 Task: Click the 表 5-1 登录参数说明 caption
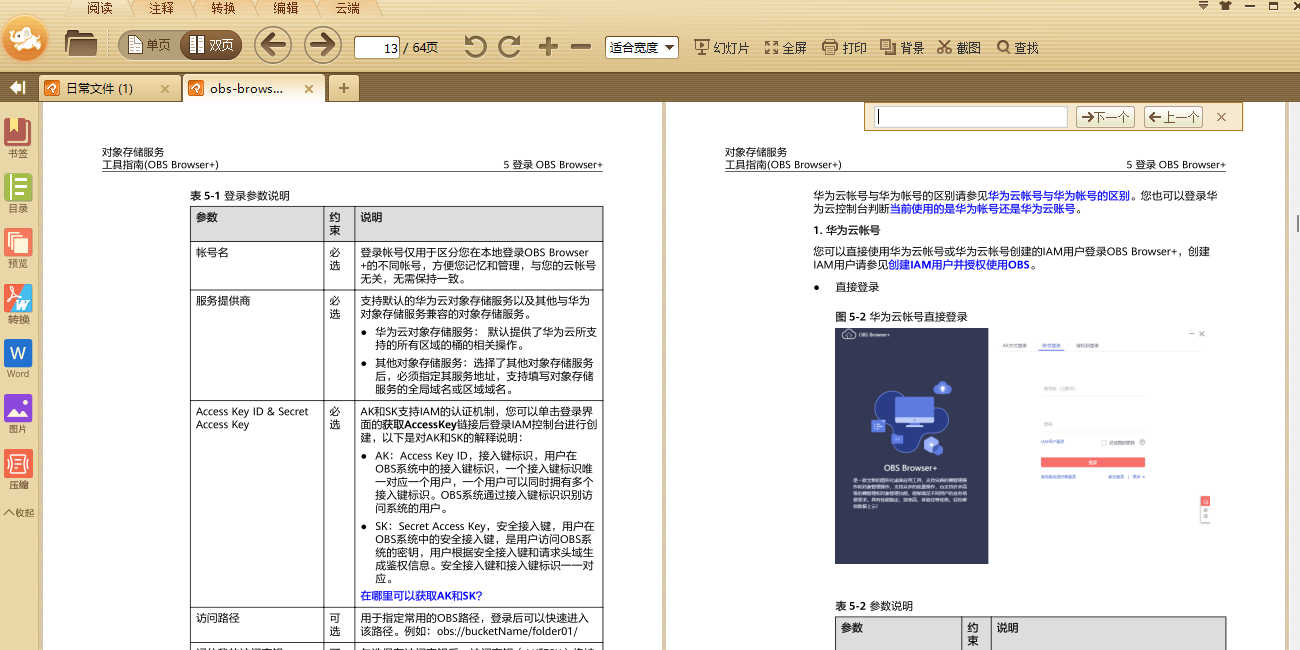tap(240, 196)
